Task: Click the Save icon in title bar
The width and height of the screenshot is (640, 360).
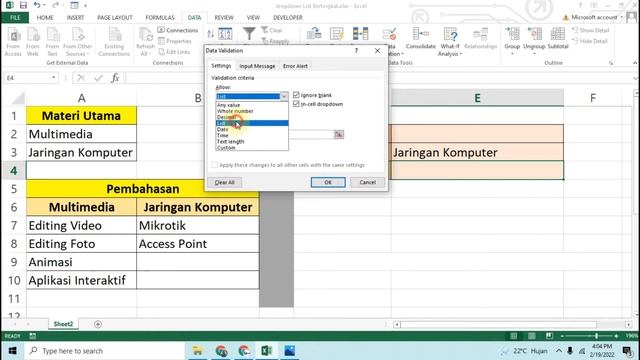Action: (23, 5)
